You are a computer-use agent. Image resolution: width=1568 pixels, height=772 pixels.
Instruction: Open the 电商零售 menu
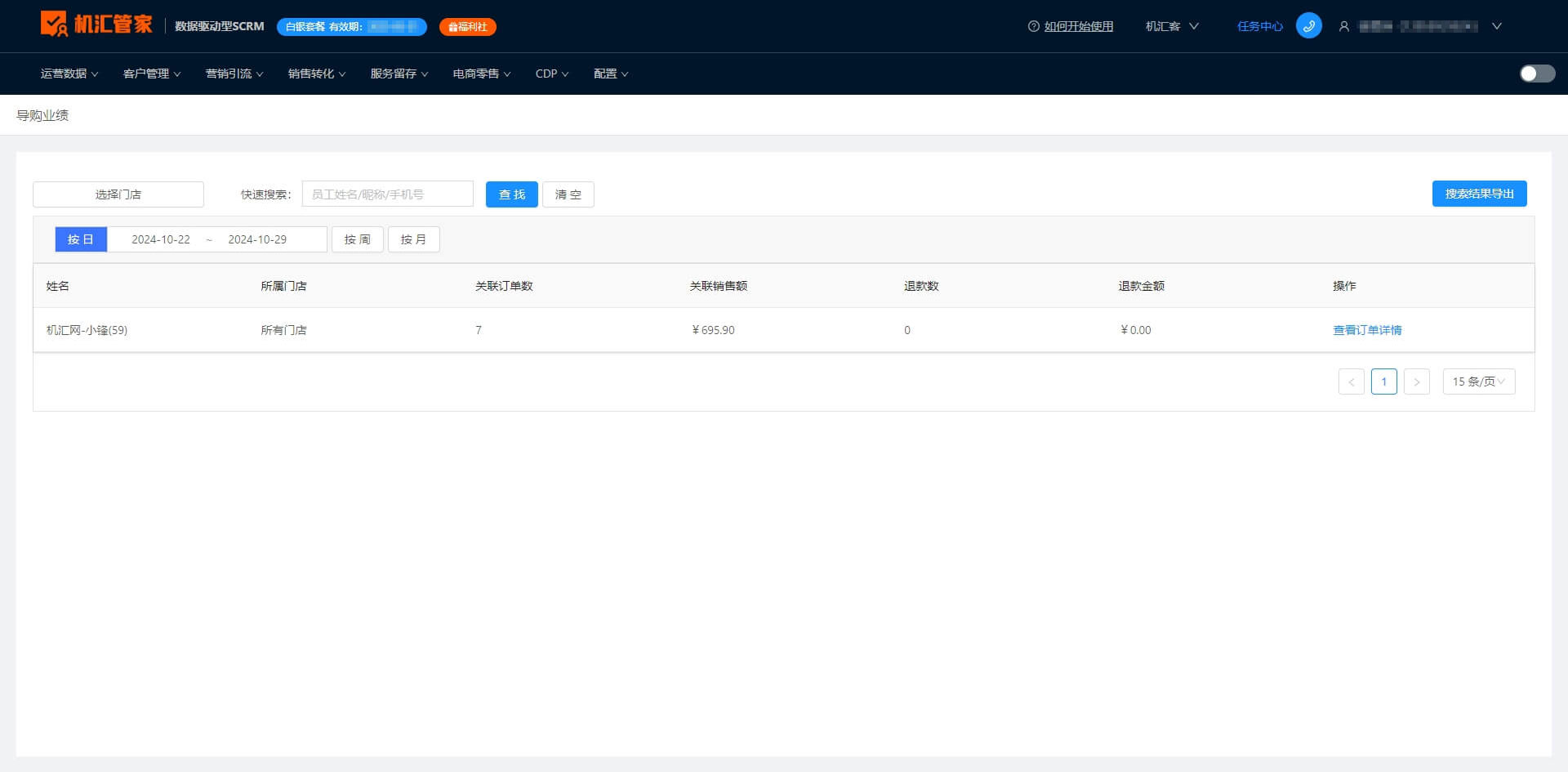click(x=482, y=74)
